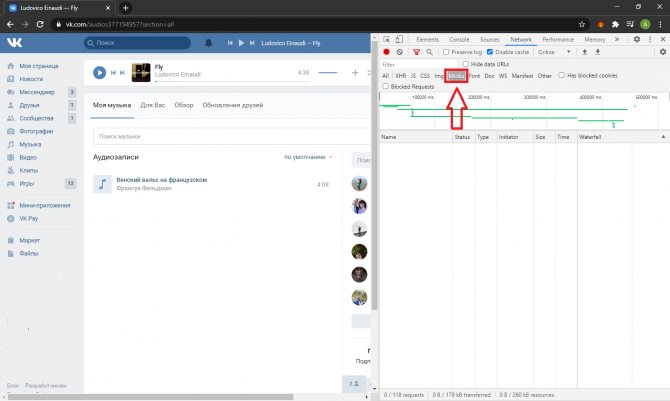The width and height of the screenshot is (670, 401).
Task: Bookmark page with star icon
Action: click(x=582, y=24)
